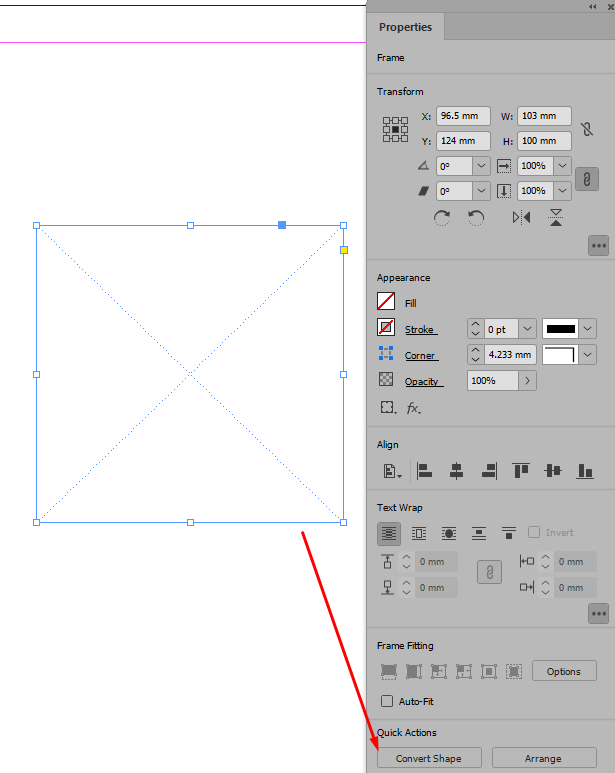Image resolution: width=615 pixels, height=773 pixels.
Task: Select No text wrap
Action: [389, 533]
